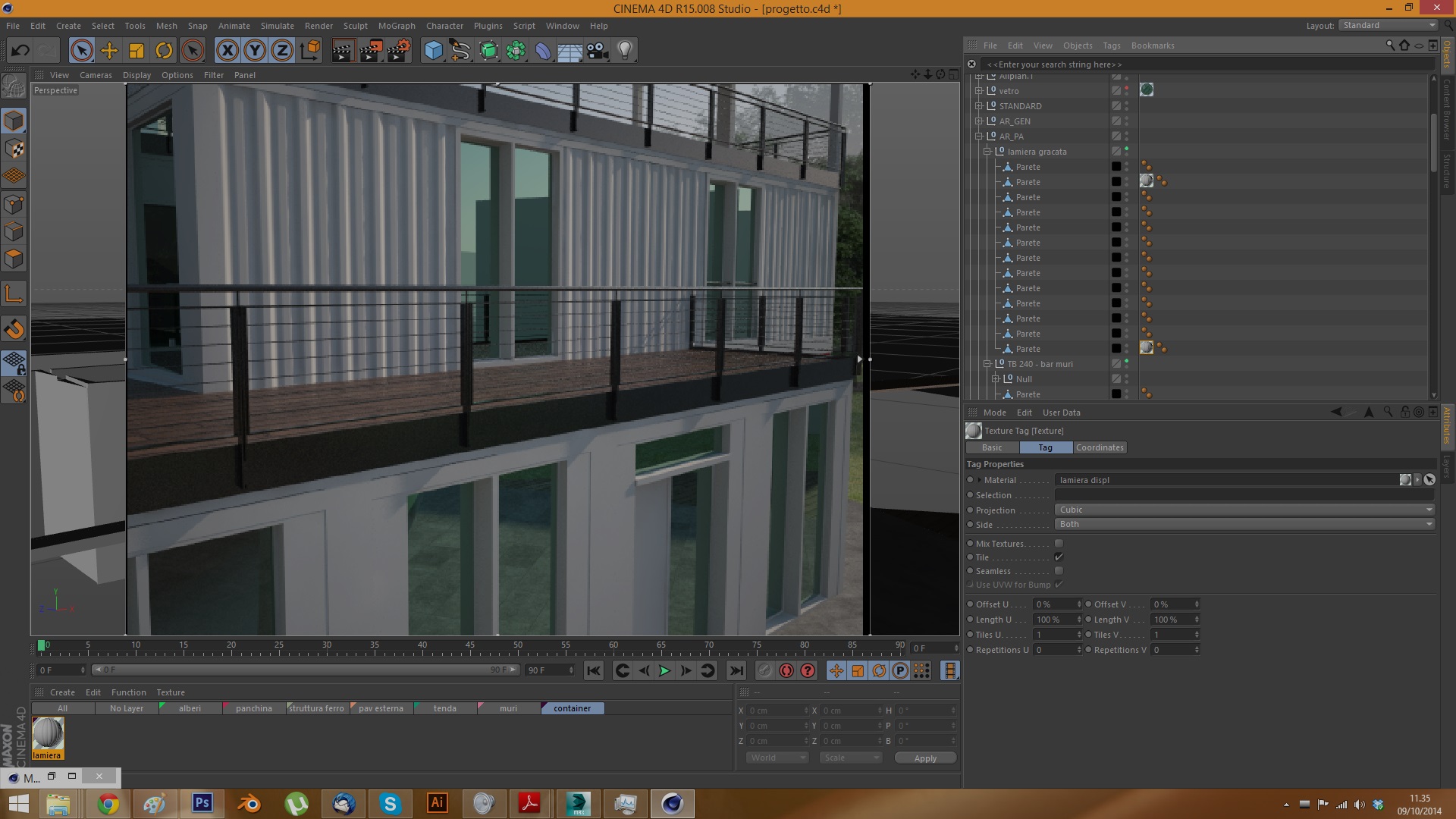Enable the Mix Textures checkbox

(1059, 544)
